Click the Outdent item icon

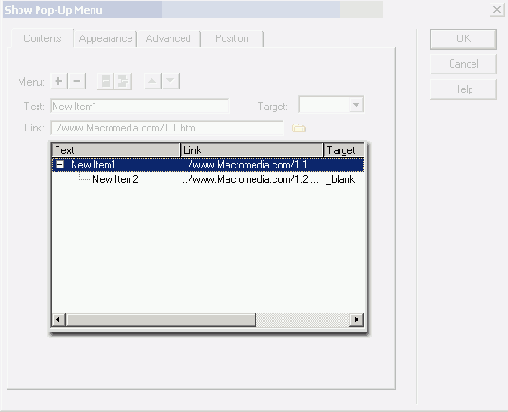click(x=106, y=81)
